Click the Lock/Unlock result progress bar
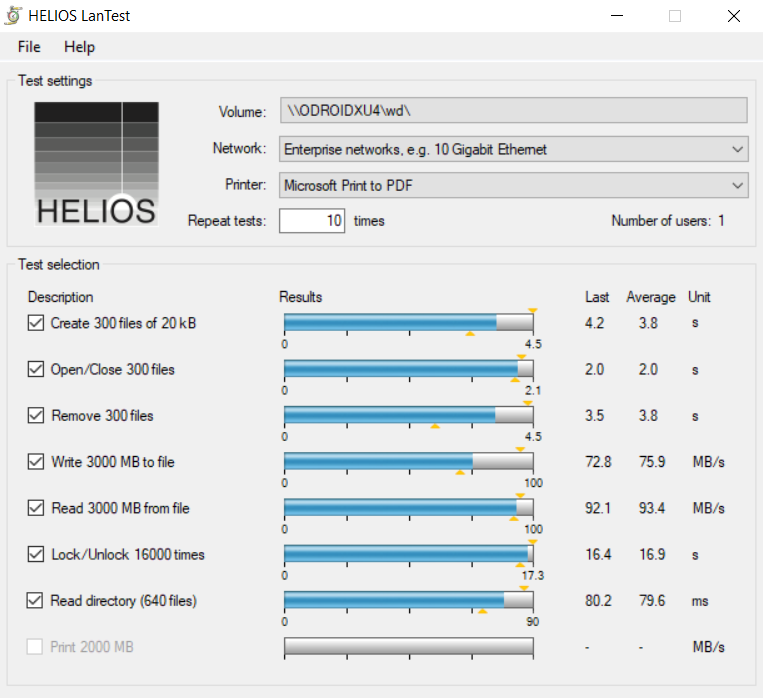The height and width of the screenshot is (698, 763). 408,554
